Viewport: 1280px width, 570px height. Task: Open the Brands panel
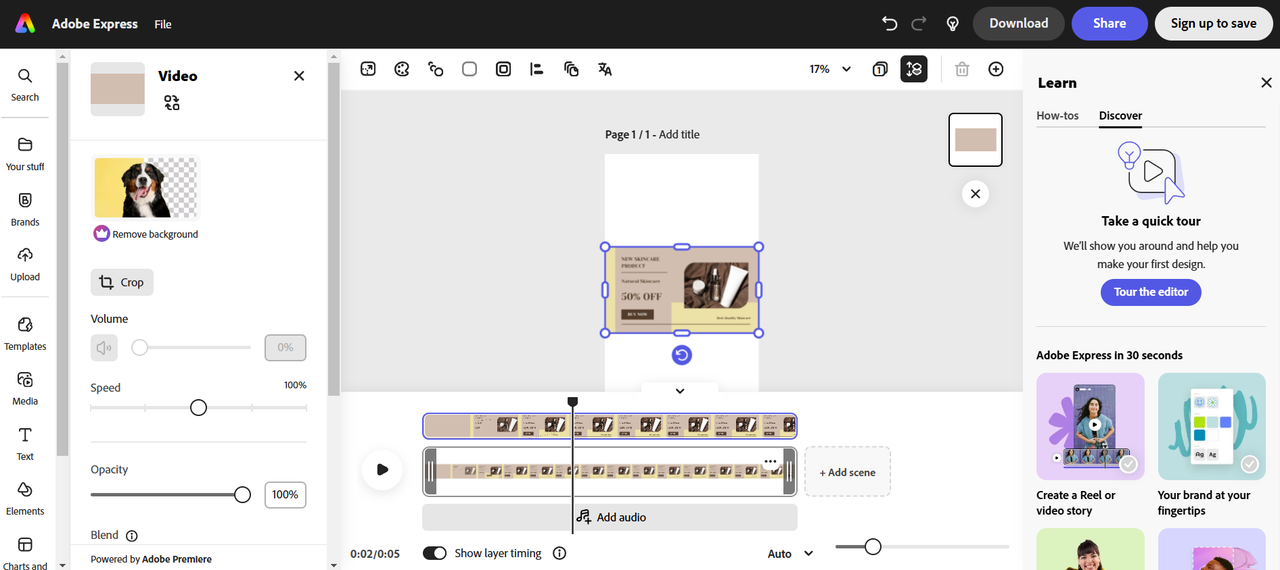[x=25, y=209]
